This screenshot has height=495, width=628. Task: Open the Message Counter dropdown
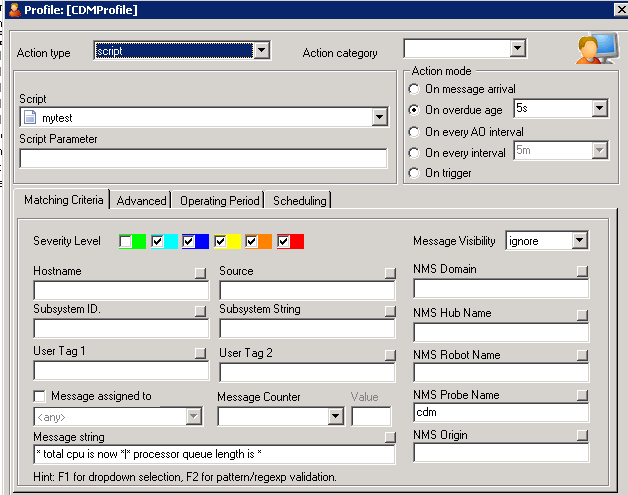click(x=336, y=417)
